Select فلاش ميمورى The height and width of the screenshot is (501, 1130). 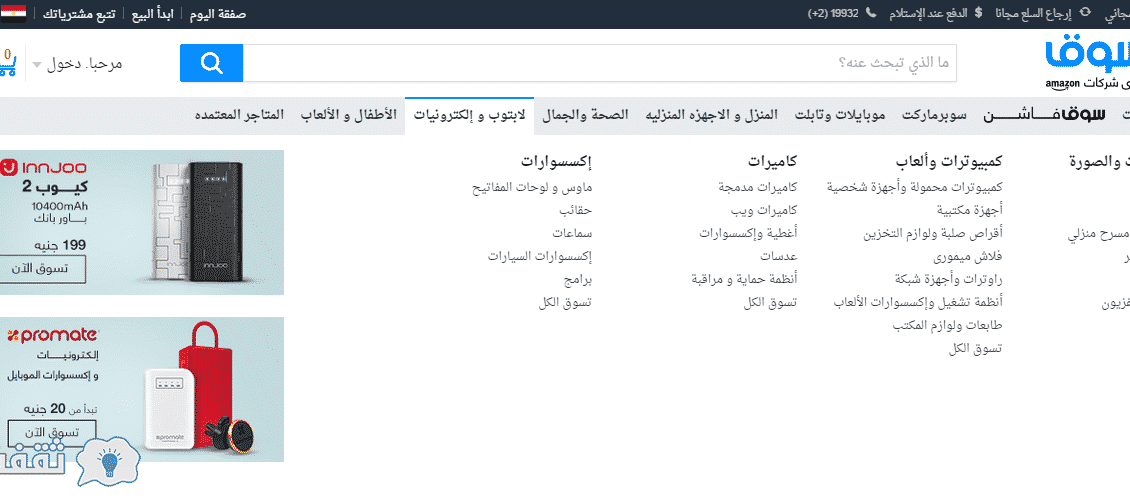(x=968, y=256)
